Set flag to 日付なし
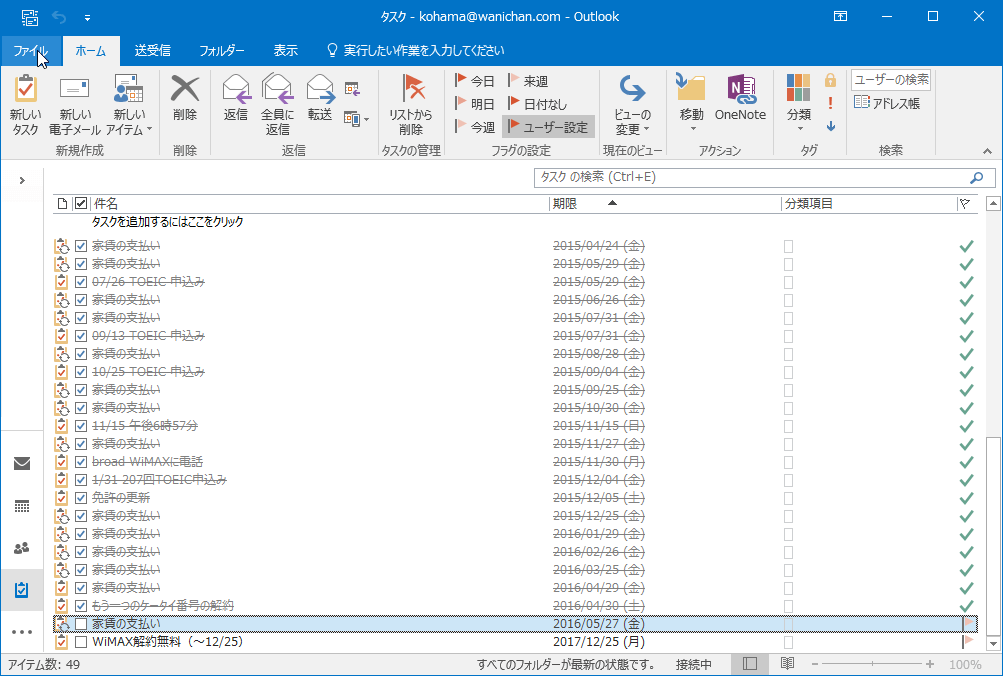 pos(537,104)
